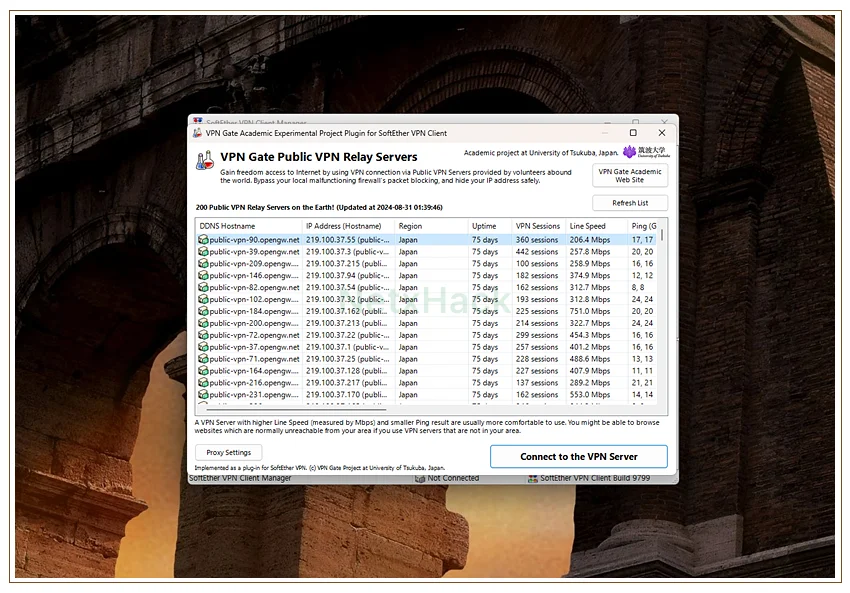Image resolution: width=850 pixels, height=593 pixels.
Task: Select IP address 219.100.37.55 cell
Action: coord(347,240)
